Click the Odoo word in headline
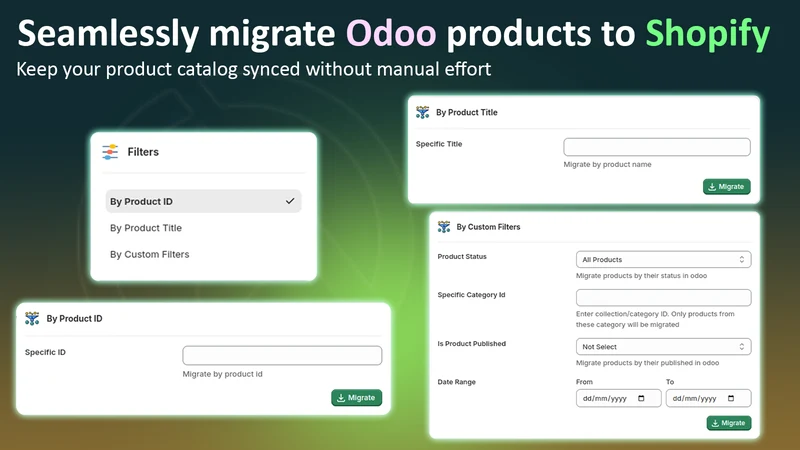 pyautogui.click(x=391, y=34)
